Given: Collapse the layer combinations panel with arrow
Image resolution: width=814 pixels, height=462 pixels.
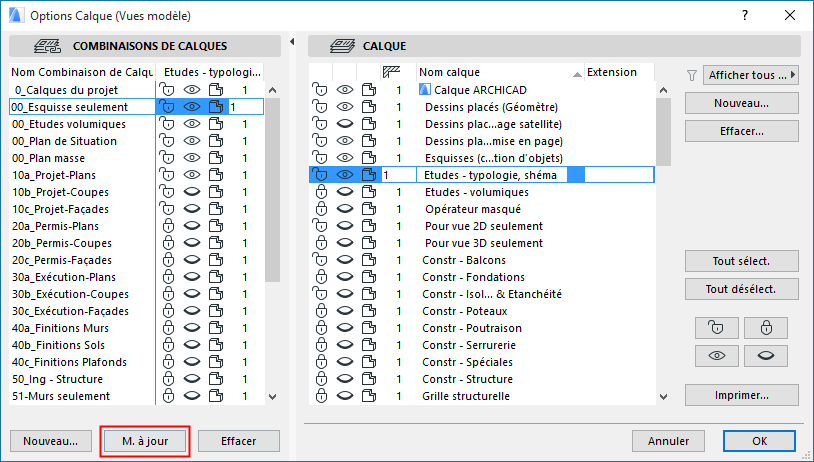Looking at the screenshot, I should pyautogui.click(x=291, y=42).
